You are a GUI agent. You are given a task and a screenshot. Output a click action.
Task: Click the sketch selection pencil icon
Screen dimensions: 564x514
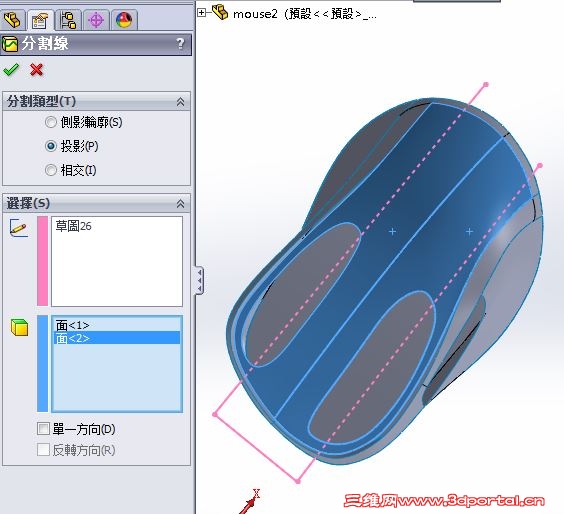point(19,228)
